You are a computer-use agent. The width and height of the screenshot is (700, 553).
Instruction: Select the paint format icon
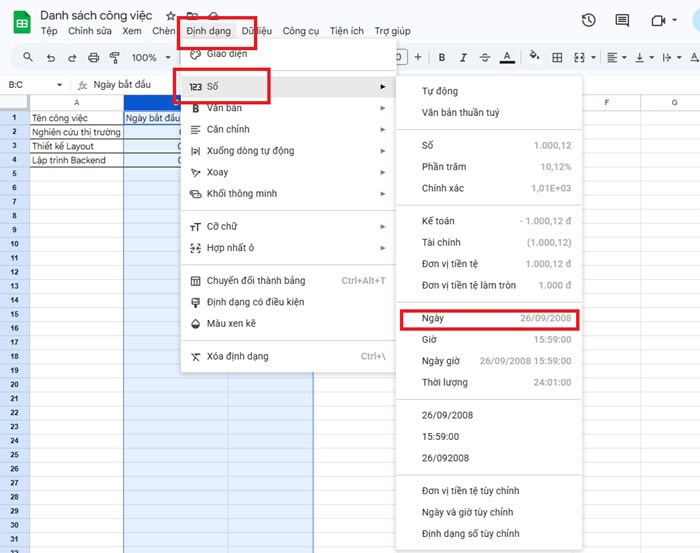click(114, 57)
